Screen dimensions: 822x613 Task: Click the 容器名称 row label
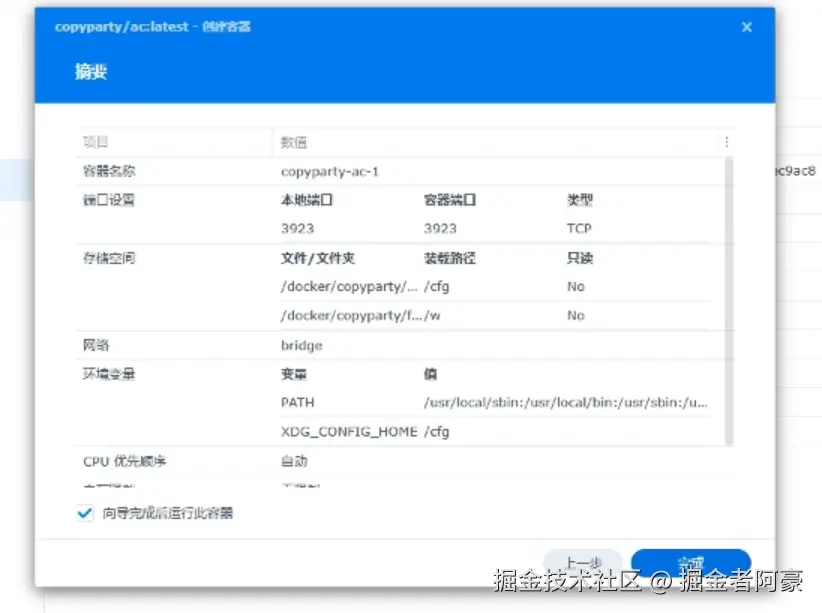tap(109, 171)
